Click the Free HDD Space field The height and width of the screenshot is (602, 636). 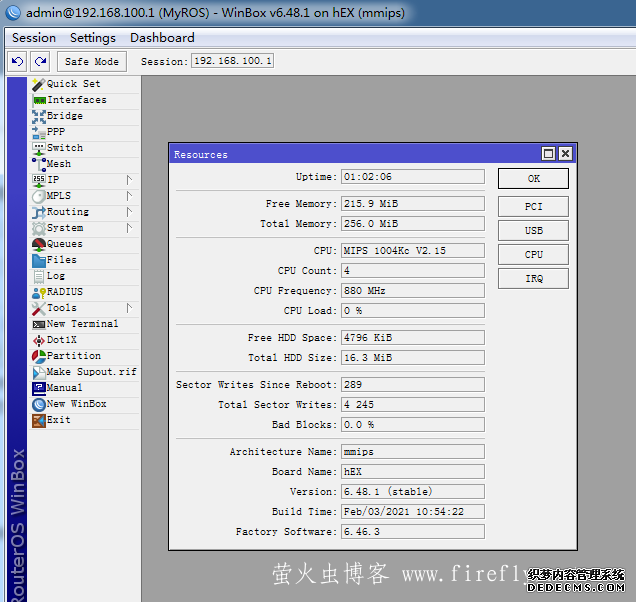tap(413, 338)
